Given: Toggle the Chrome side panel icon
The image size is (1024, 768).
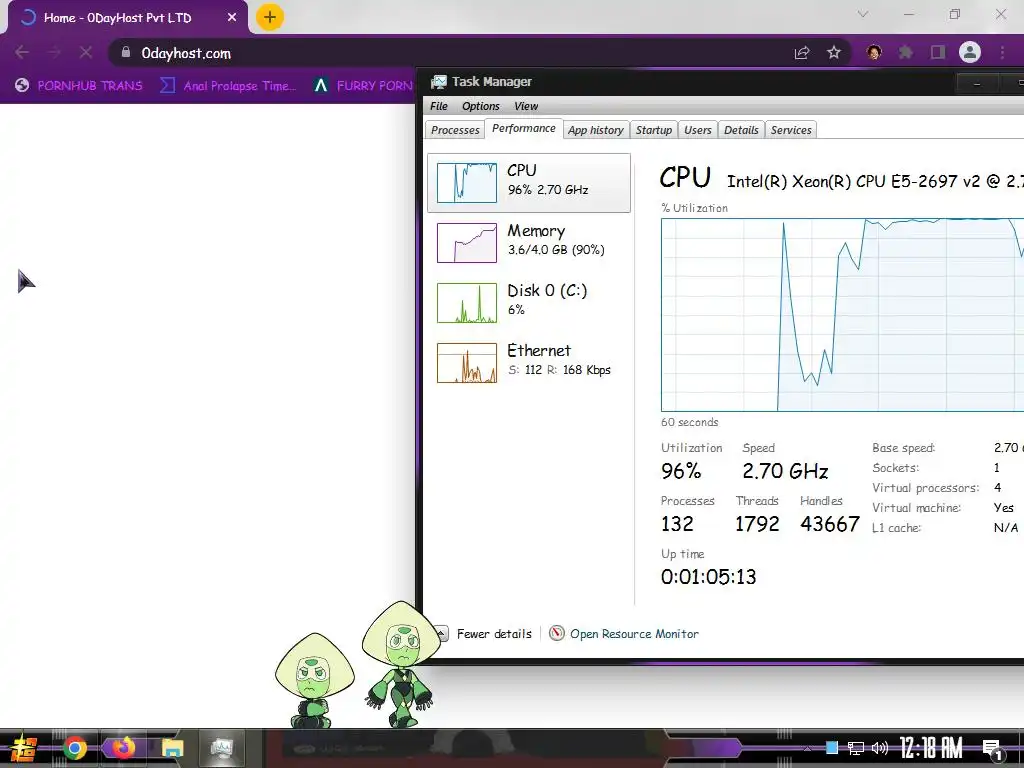Looking at the screenshot, I should pos(938,52).
